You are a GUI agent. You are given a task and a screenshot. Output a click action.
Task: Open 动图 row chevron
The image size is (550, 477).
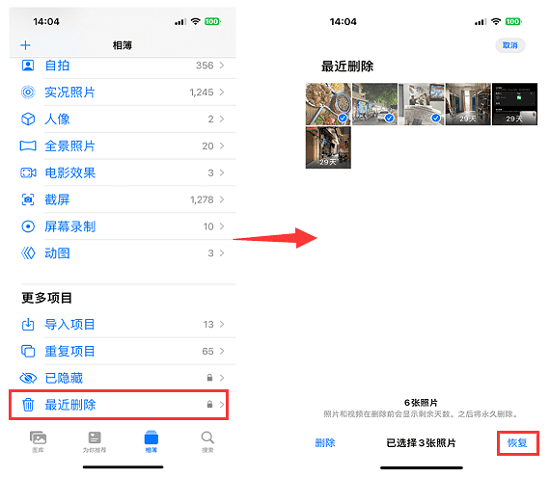222,253
